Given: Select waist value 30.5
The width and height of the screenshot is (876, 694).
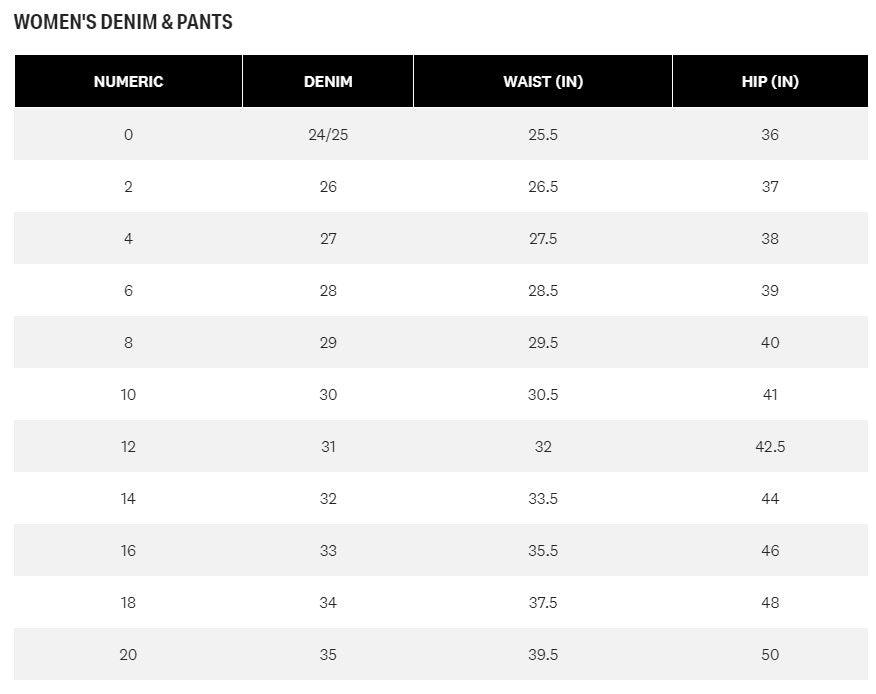Looking at the screenshot, I should click(542, 395).
